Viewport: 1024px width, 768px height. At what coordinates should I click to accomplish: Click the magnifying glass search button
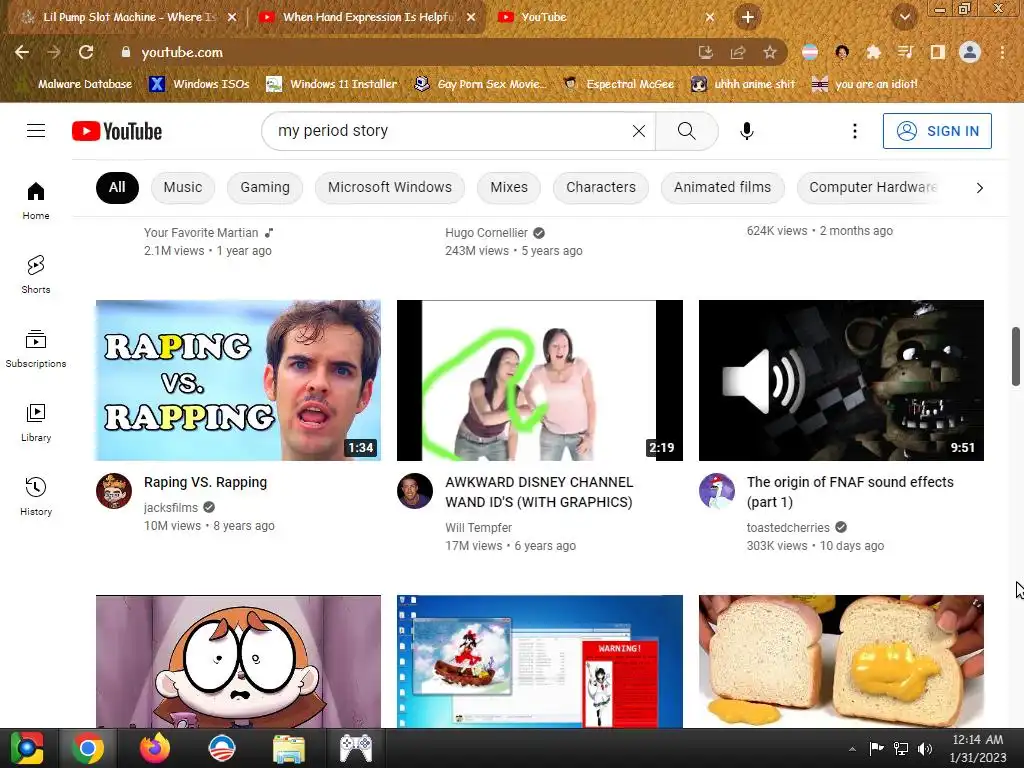coord(686,131)
